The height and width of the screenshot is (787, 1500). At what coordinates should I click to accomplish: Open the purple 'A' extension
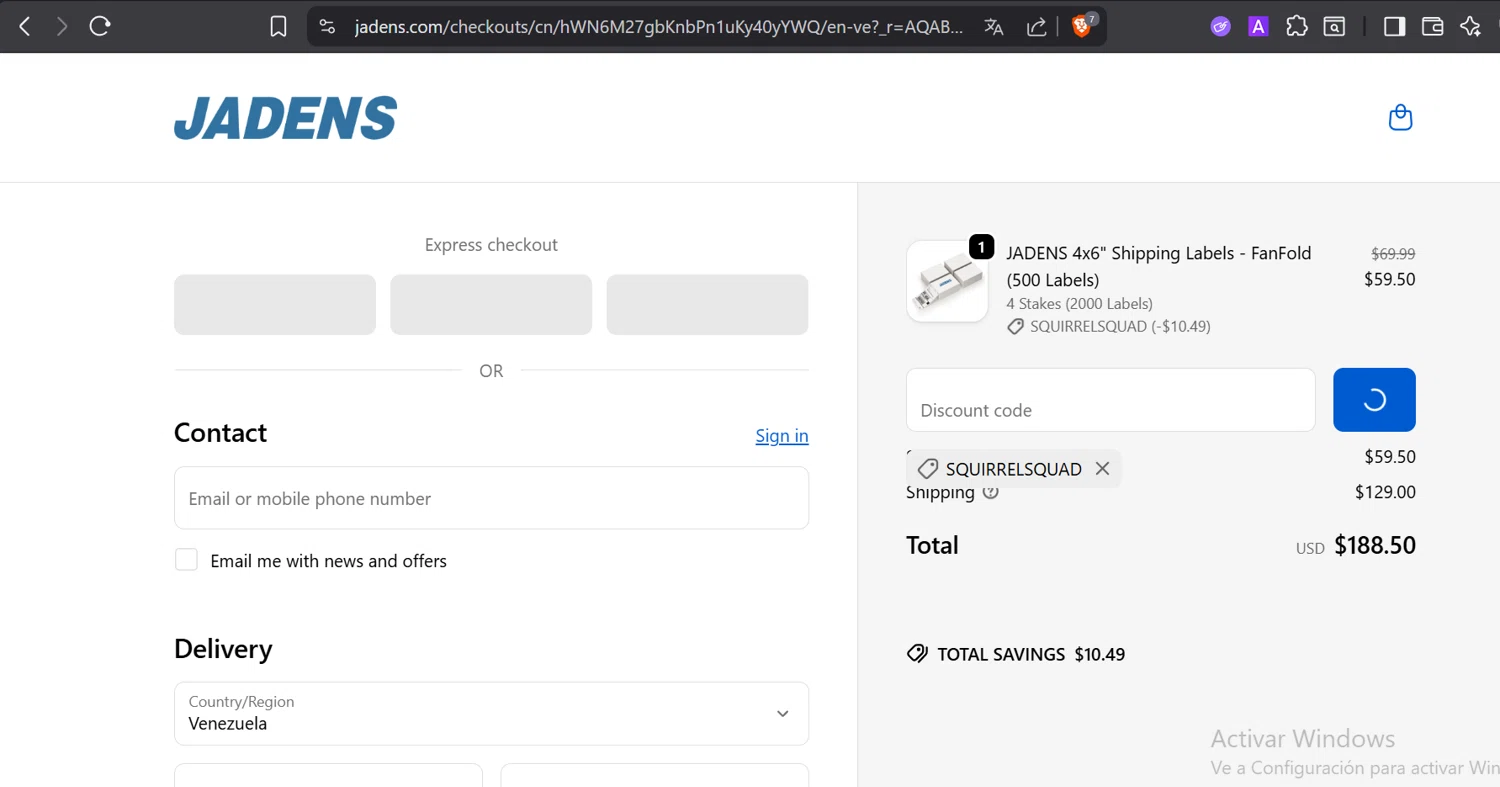pos(1258,27)
